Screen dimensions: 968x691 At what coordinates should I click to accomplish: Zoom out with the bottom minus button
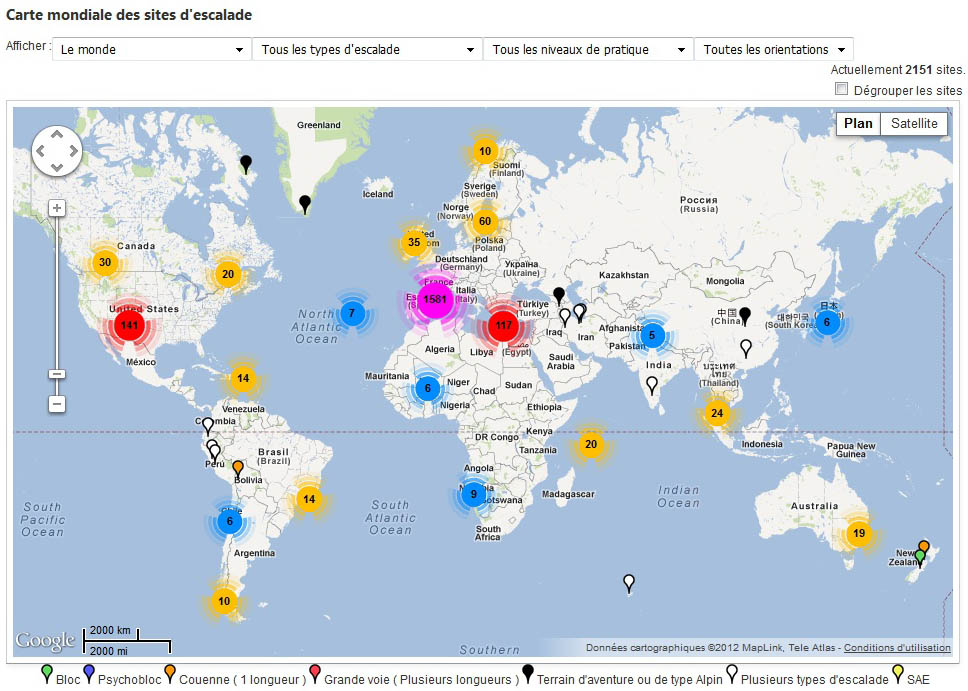57,404
